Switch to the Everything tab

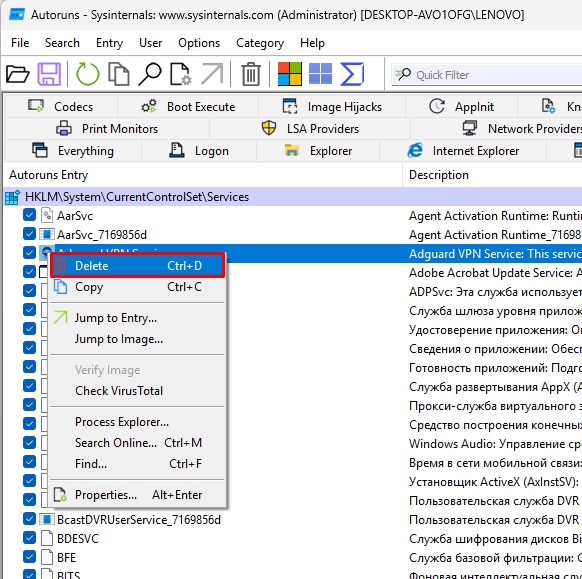(73, 151)
